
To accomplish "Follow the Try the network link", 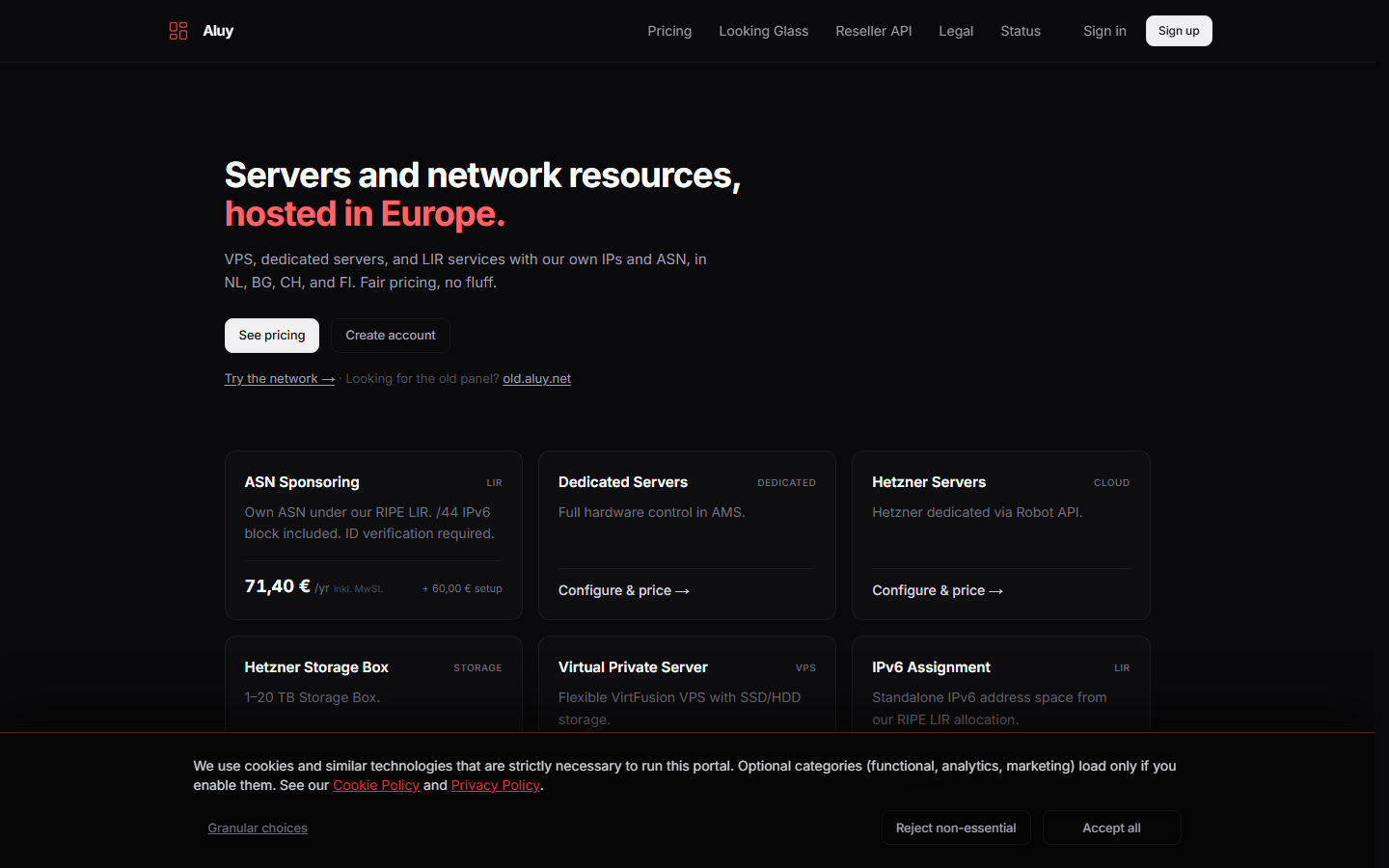I will 280,379.
